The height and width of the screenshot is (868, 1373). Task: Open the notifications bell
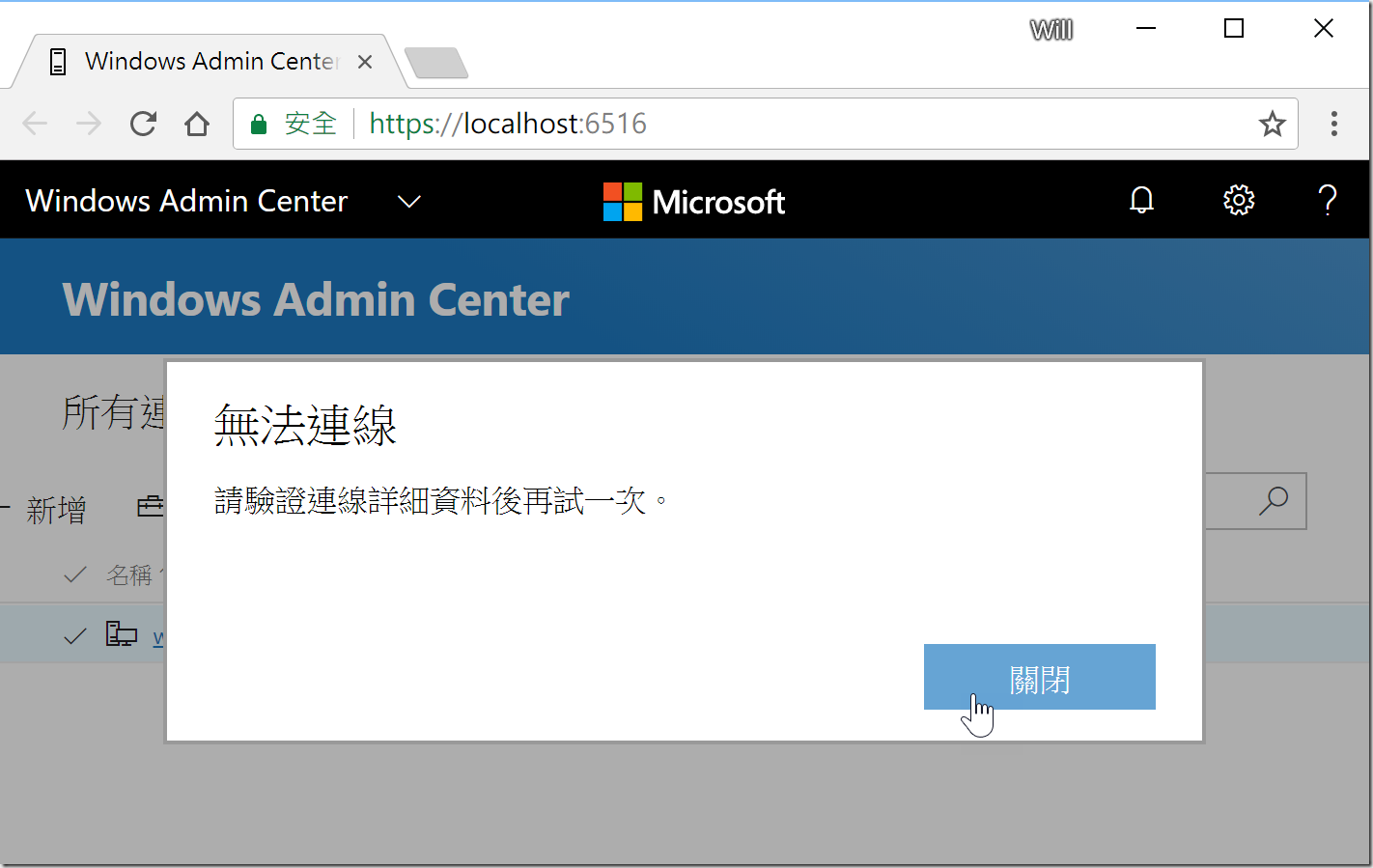(1141, 200)
